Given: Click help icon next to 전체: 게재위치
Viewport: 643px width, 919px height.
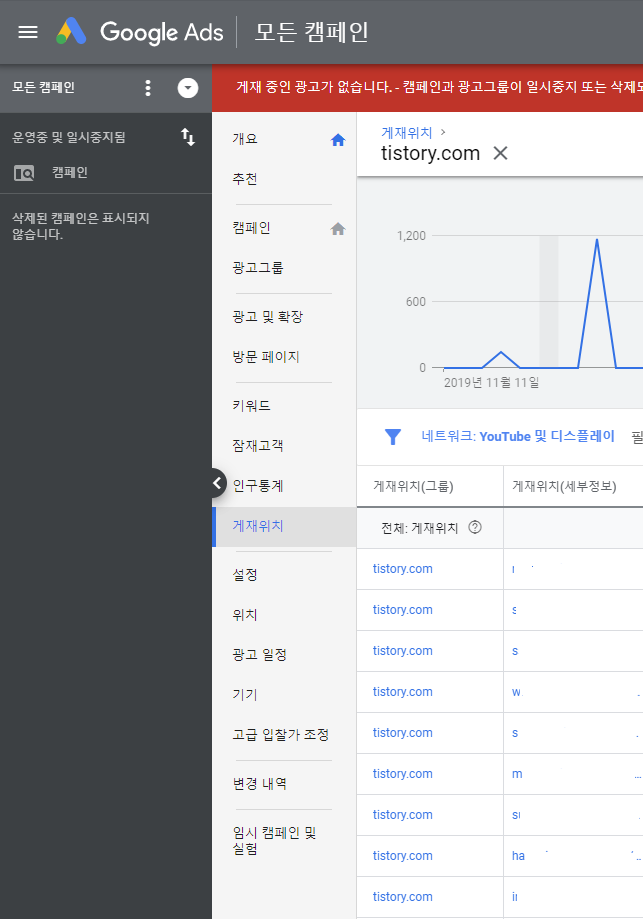Looking at the screenshot, I should pos(475,527).
